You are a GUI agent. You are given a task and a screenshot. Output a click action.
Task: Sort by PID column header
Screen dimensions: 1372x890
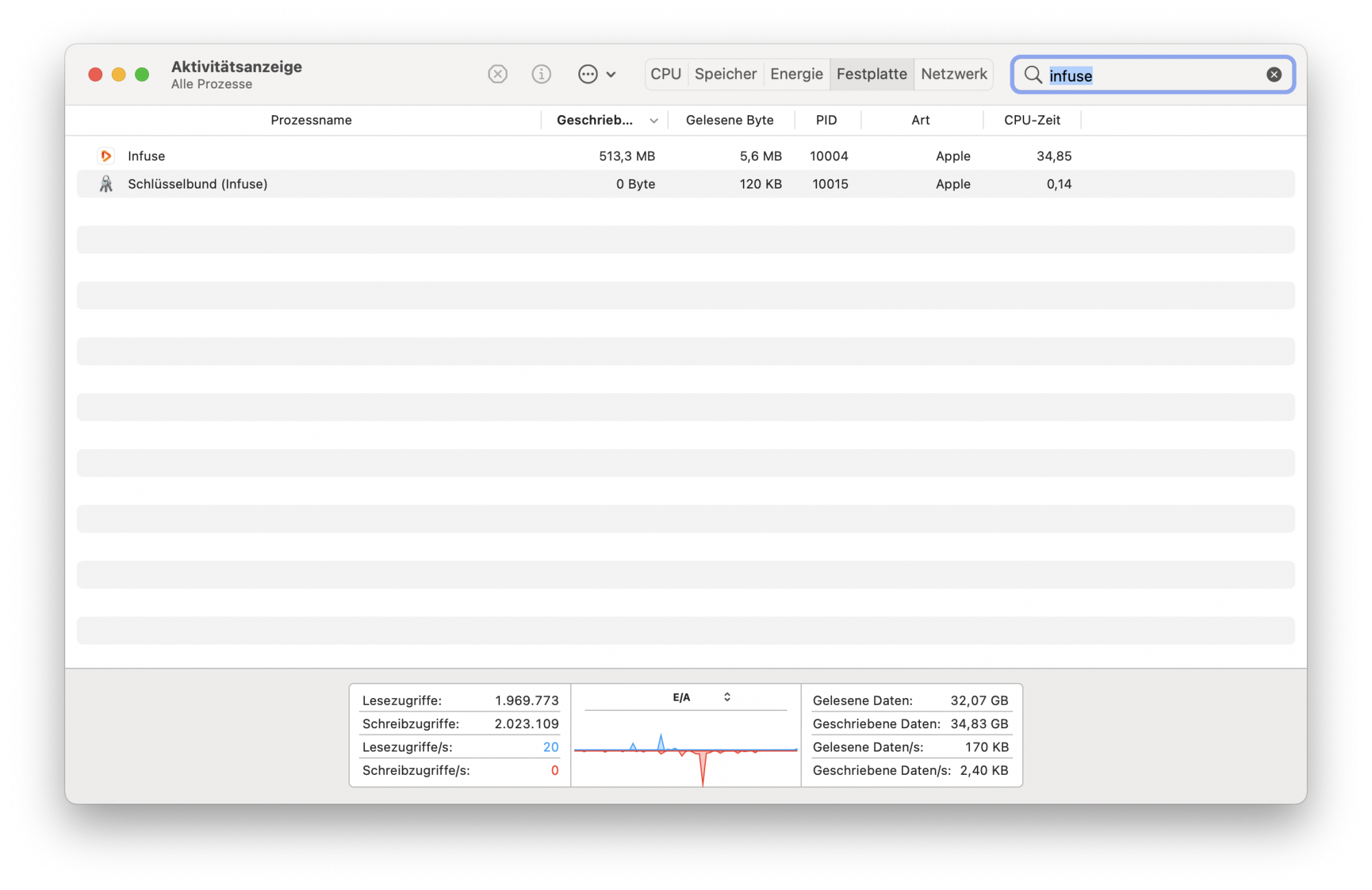826,121
